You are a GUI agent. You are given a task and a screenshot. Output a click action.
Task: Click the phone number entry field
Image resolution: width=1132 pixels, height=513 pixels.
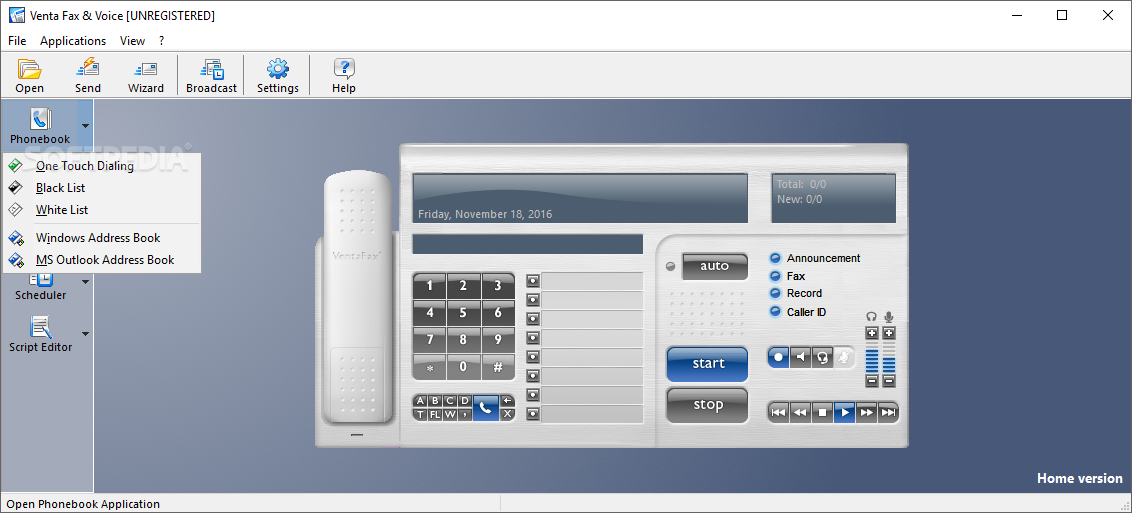coord(528,244)
